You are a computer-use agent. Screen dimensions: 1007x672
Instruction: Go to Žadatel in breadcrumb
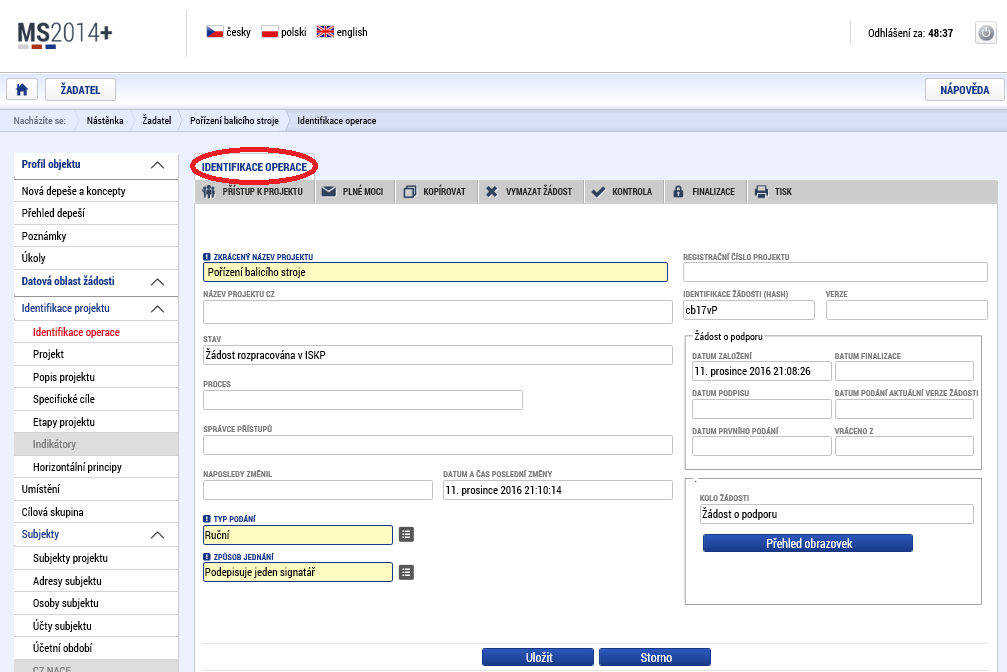coord(157,121)
